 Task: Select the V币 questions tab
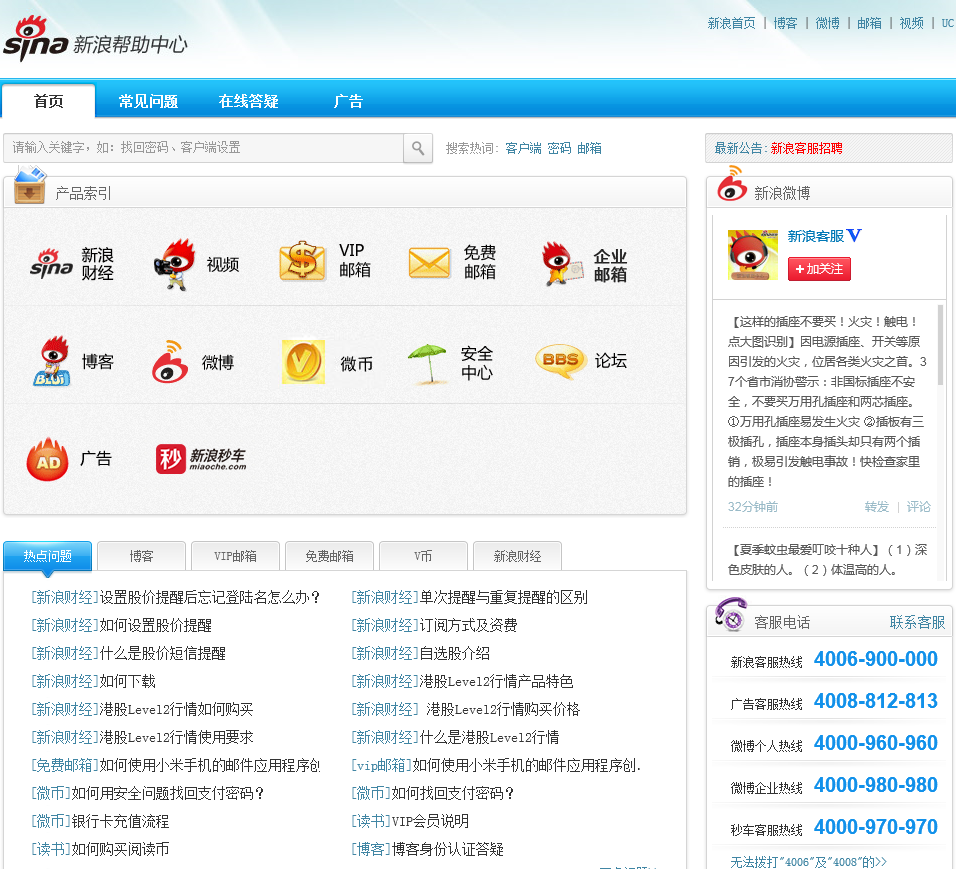[x=423, y=556]
